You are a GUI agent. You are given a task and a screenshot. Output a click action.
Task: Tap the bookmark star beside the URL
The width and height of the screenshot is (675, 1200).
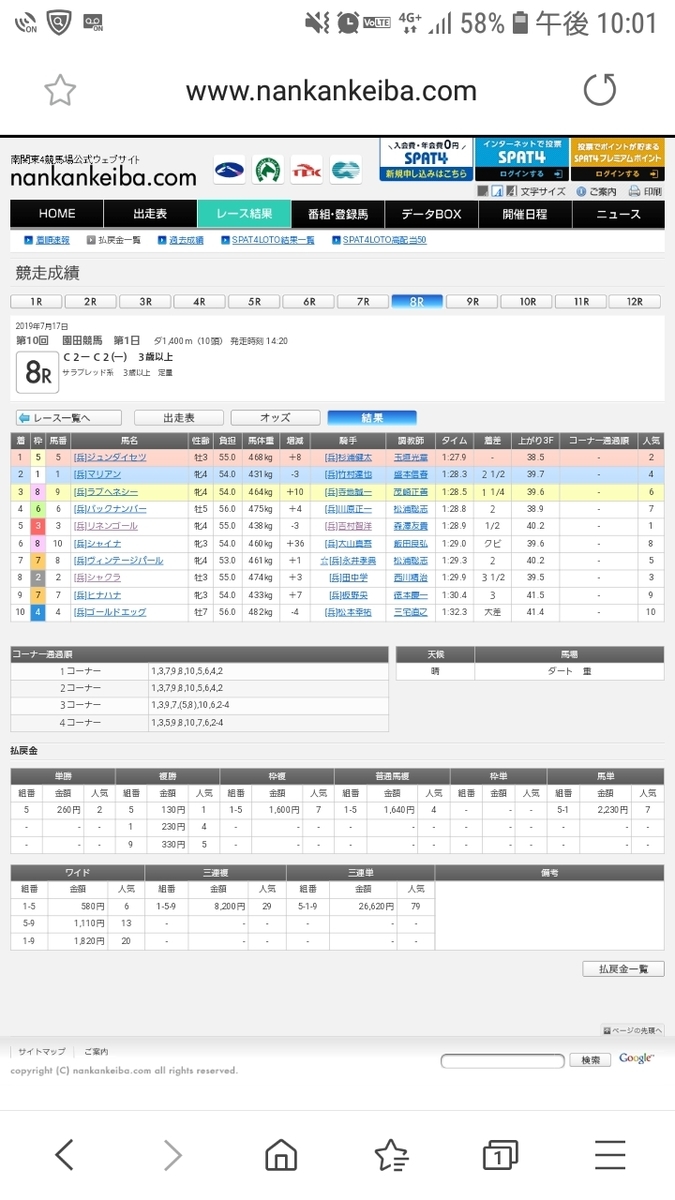tap(60, 91)
